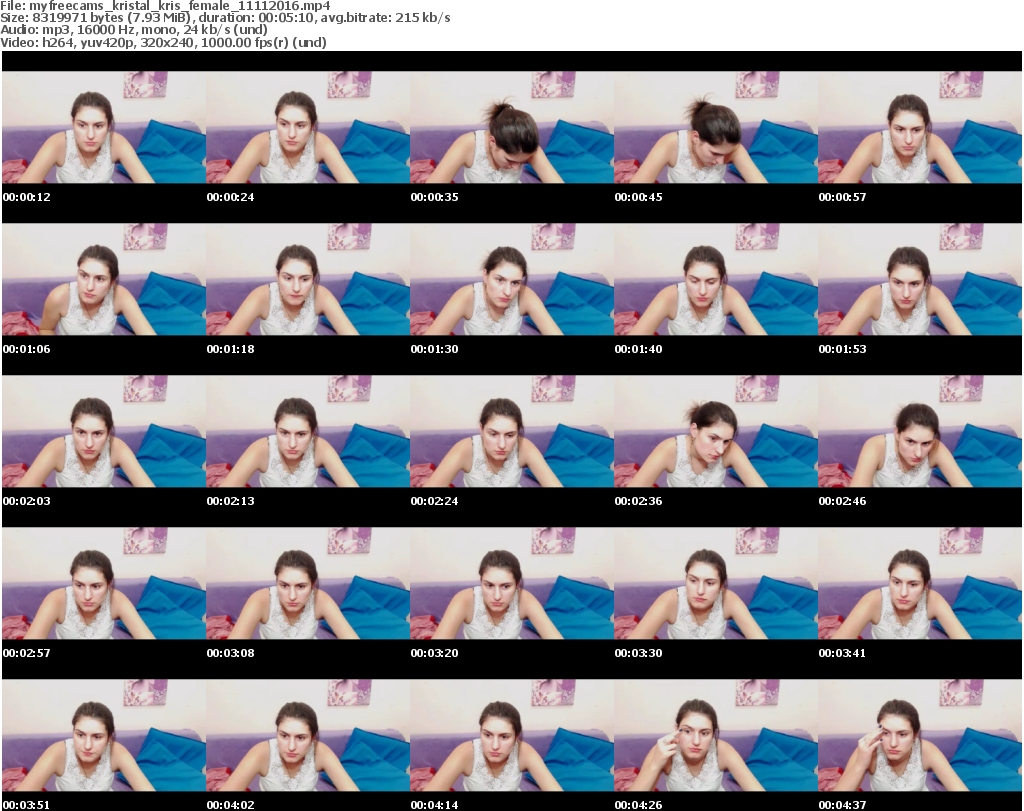Screen dimensions: 1024x811
Task: Select the thumbnail frame at 00:01:53
Action: click(x=920, y=279)
